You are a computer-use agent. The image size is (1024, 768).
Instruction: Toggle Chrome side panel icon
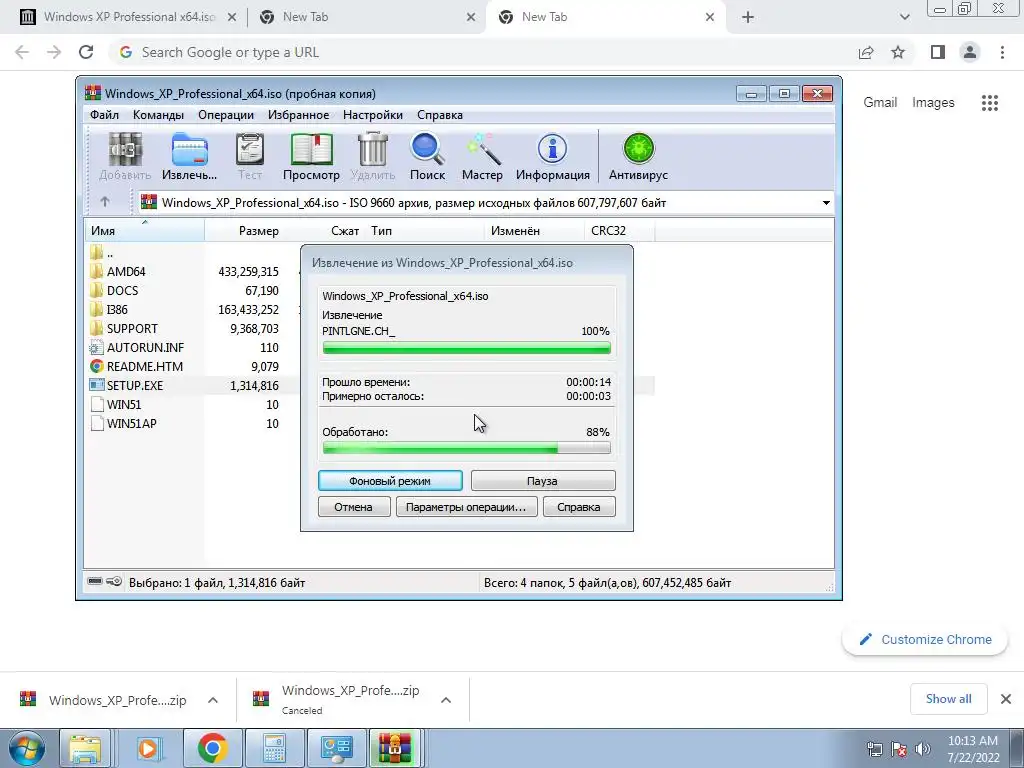pyautogui.click(x=938, y=52)
